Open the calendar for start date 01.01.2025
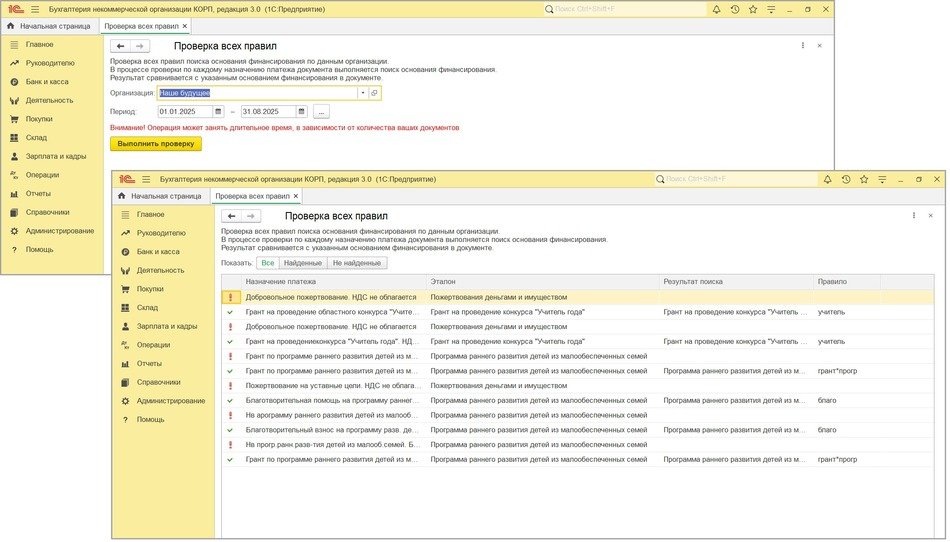The width and height of the screenshot is (950, 542). [219, 112]
